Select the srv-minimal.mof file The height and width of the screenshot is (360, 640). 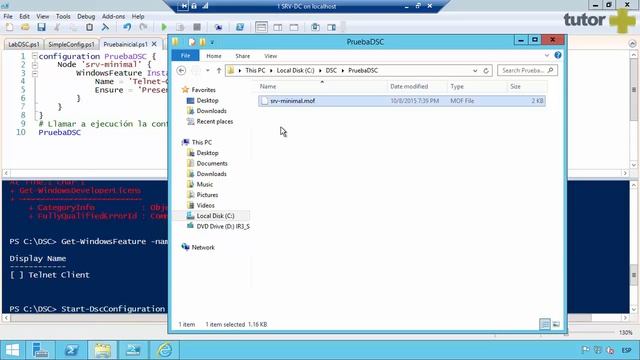point(402,101)
